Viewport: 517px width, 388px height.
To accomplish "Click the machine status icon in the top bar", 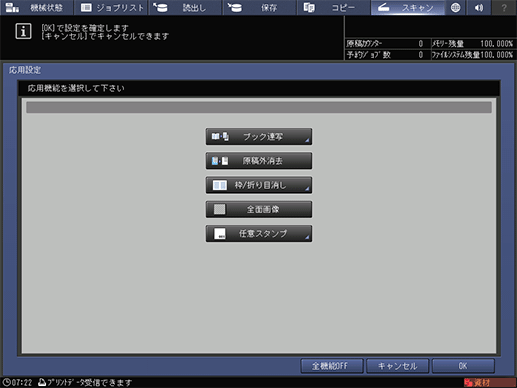I will point(12,7).
